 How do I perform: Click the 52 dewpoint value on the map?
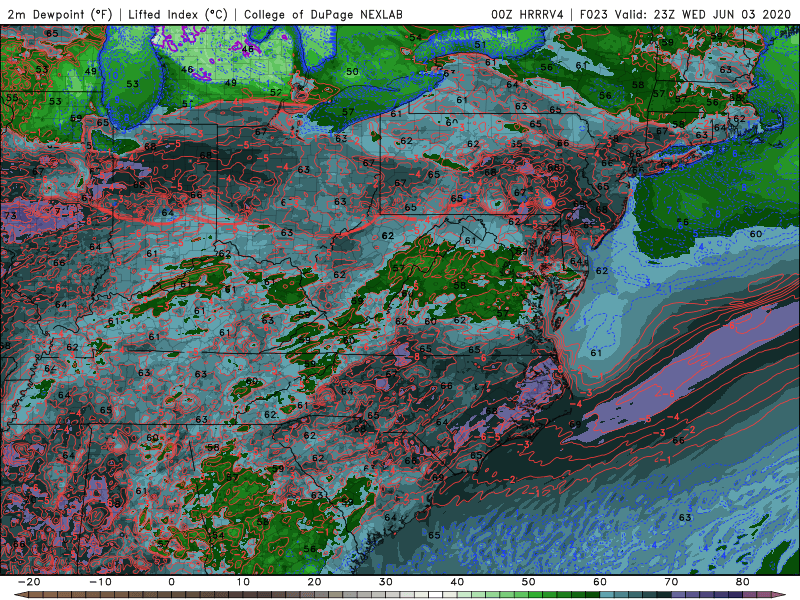[276, 92]
